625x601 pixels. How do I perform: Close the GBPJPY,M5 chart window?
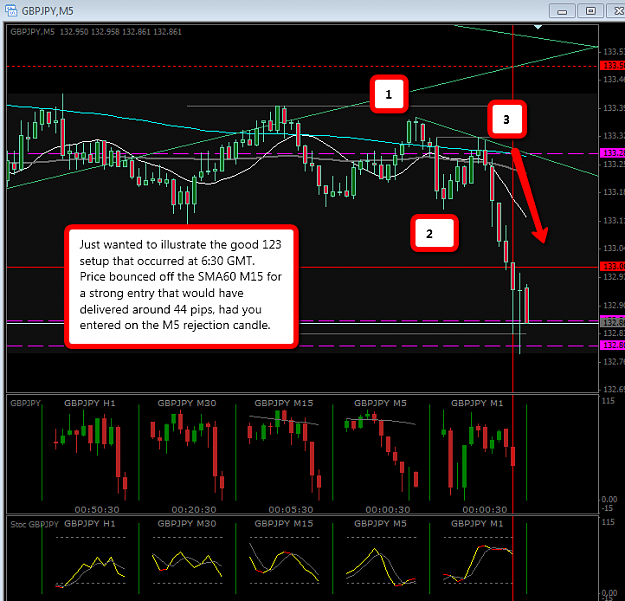click(616, 11)
